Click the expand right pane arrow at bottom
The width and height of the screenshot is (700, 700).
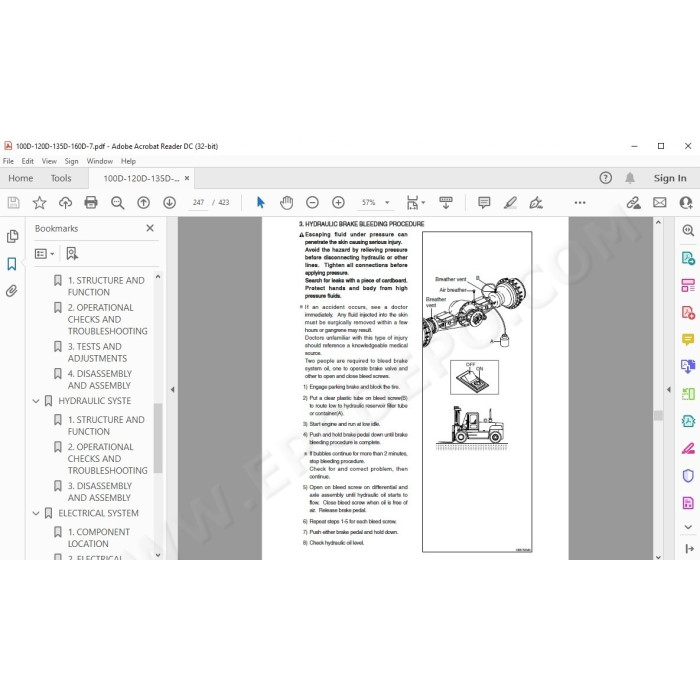point(689,549)
